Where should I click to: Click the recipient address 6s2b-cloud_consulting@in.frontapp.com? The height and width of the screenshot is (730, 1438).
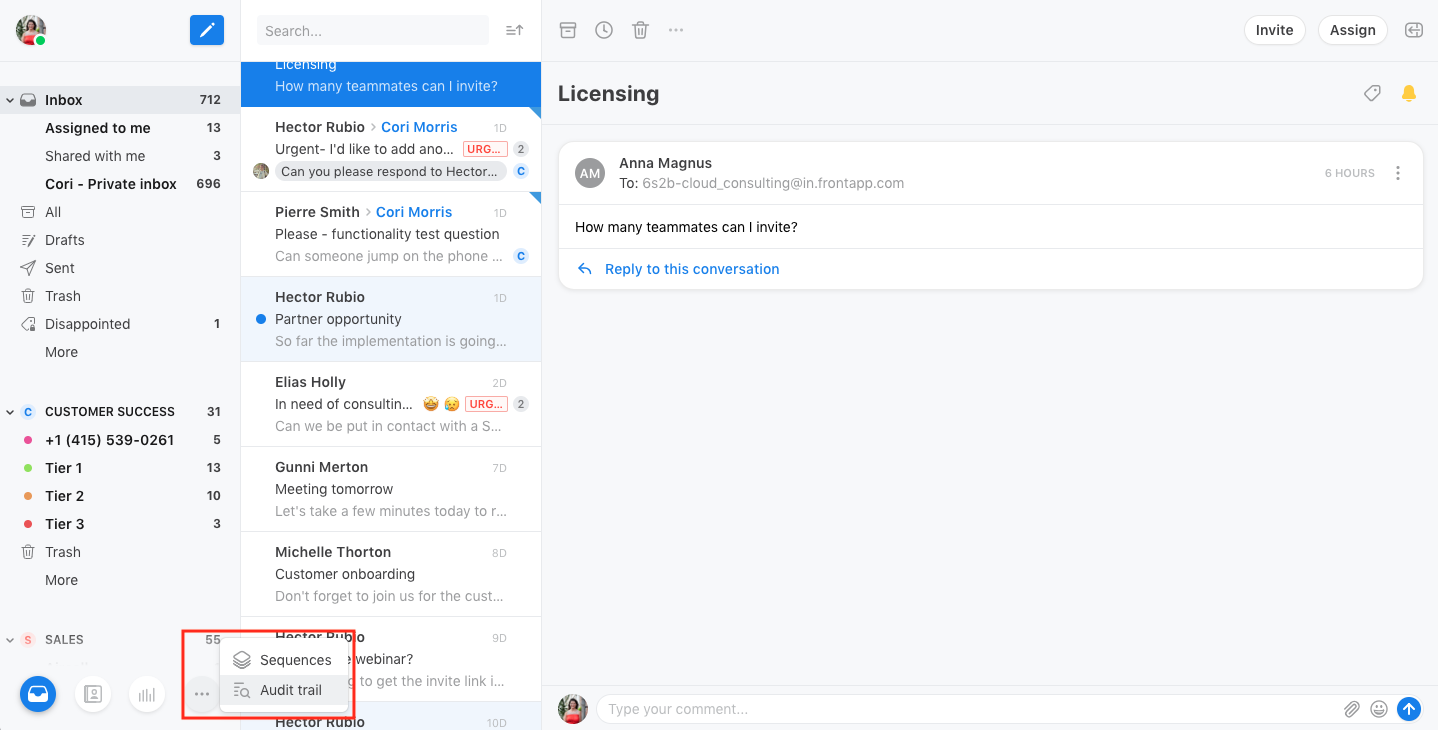(x=773, y=183)
